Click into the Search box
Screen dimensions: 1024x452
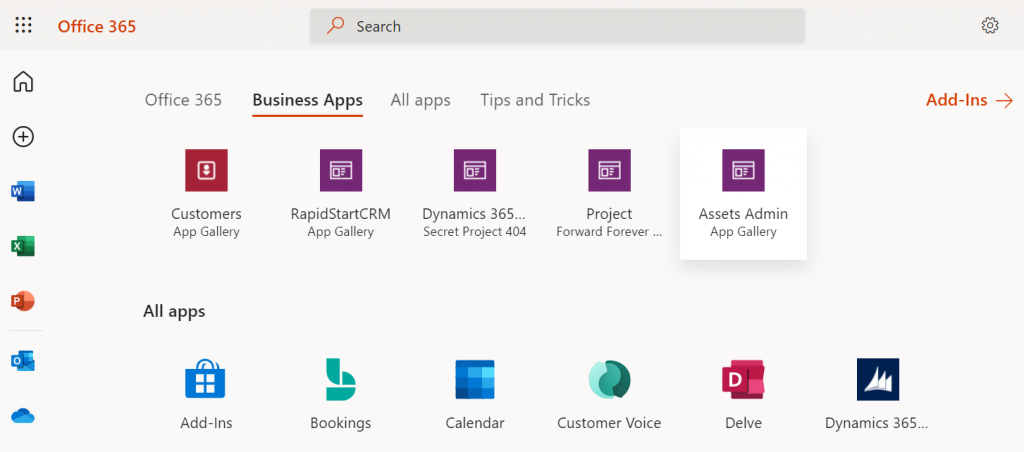[557, 26]
